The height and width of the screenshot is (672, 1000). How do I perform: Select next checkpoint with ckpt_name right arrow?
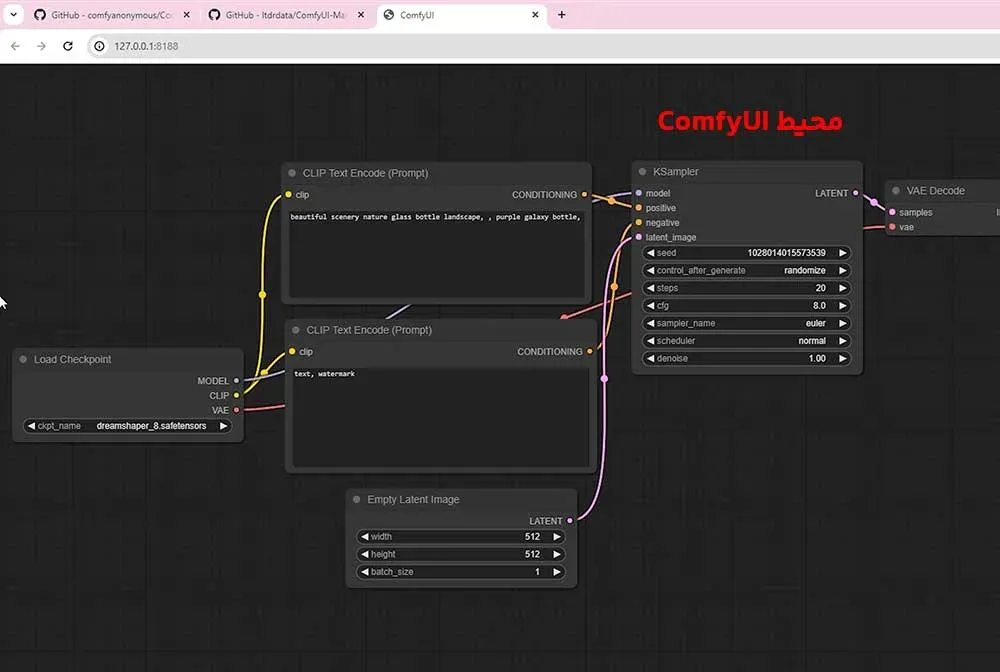click(x=223, y=426)
